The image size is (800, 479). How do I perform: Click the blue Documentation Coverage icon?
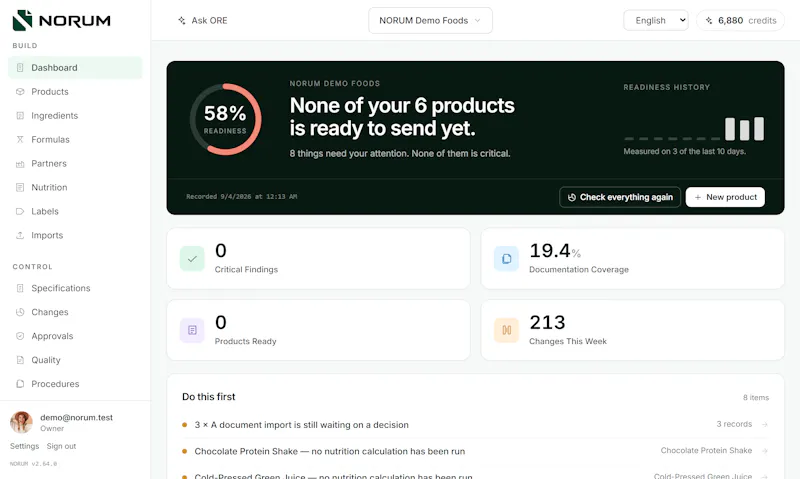coord(507,259)
